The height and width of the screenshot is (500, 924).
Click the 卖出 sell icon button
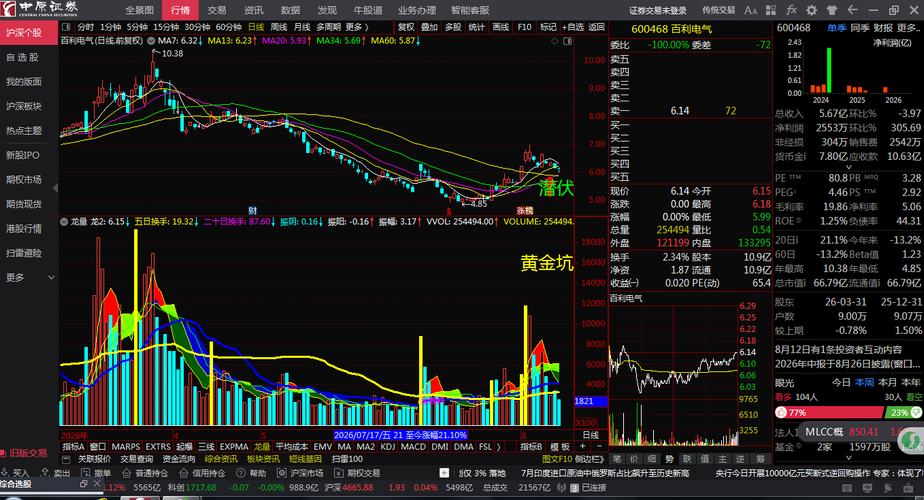click(x=54, y=473)
